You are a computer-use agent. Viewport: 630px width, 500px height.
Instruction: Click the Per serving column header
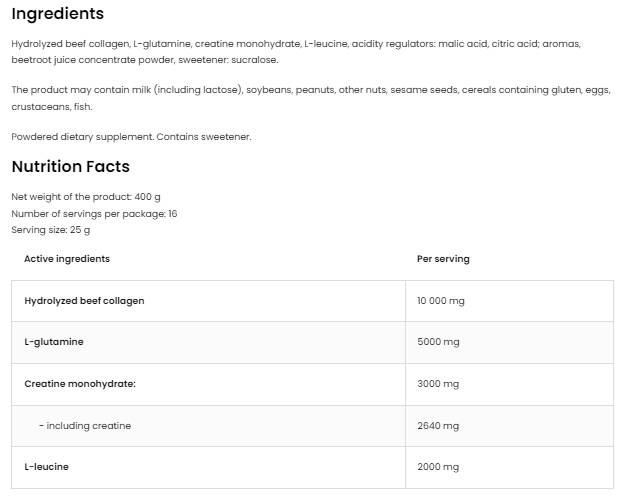(x=443, y=259)
